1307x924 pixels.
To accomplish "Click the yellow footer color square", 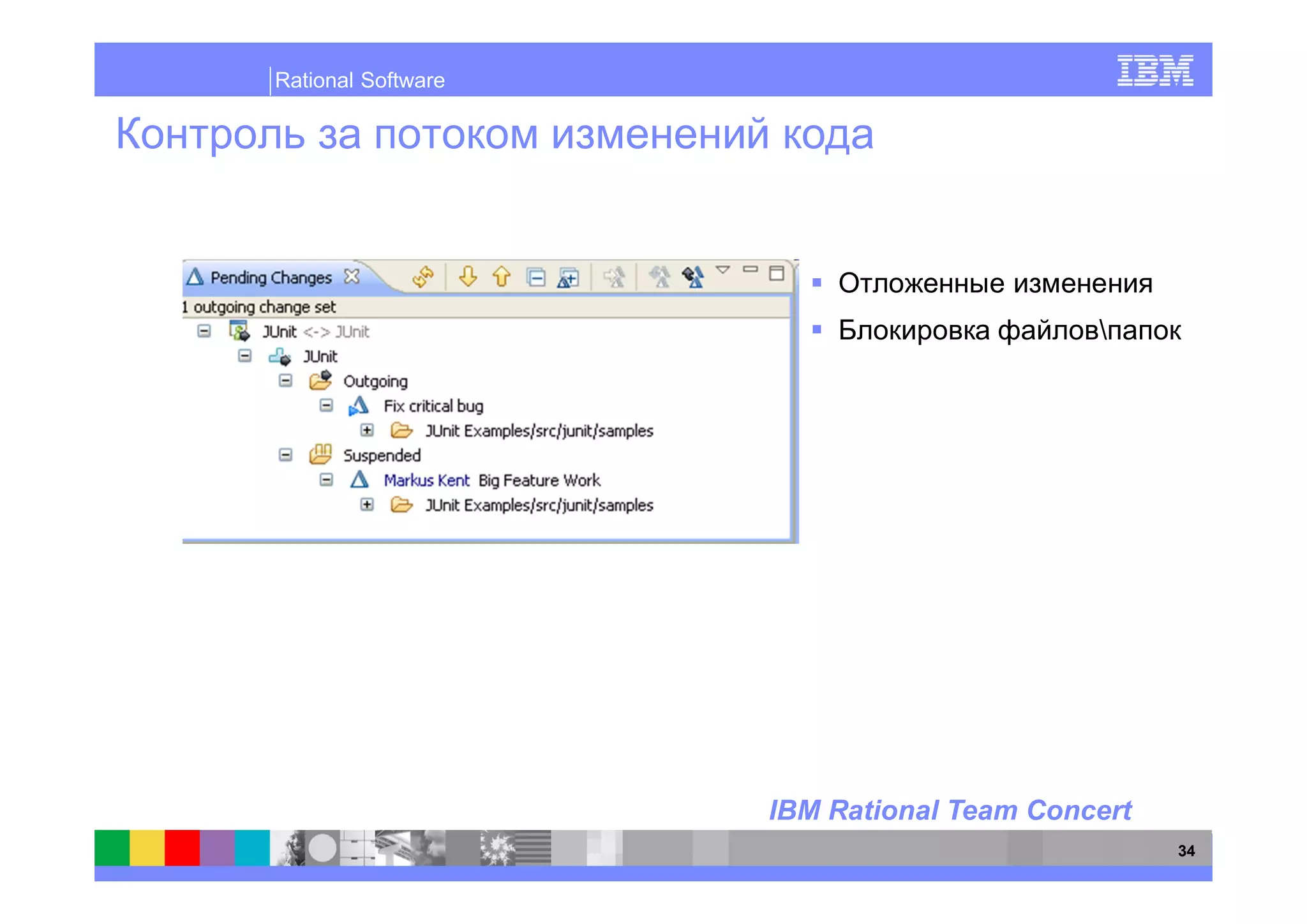I will (x=147, y=847).
